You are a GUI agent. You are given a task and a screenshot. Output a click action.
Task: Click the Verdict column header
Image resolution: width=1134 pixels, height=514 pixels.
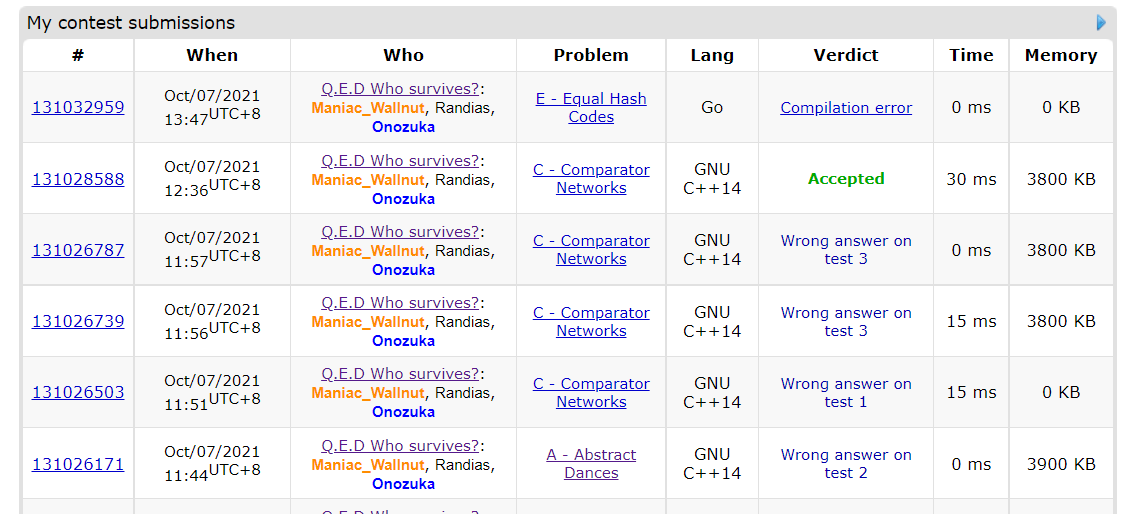(x=846, y=55)
